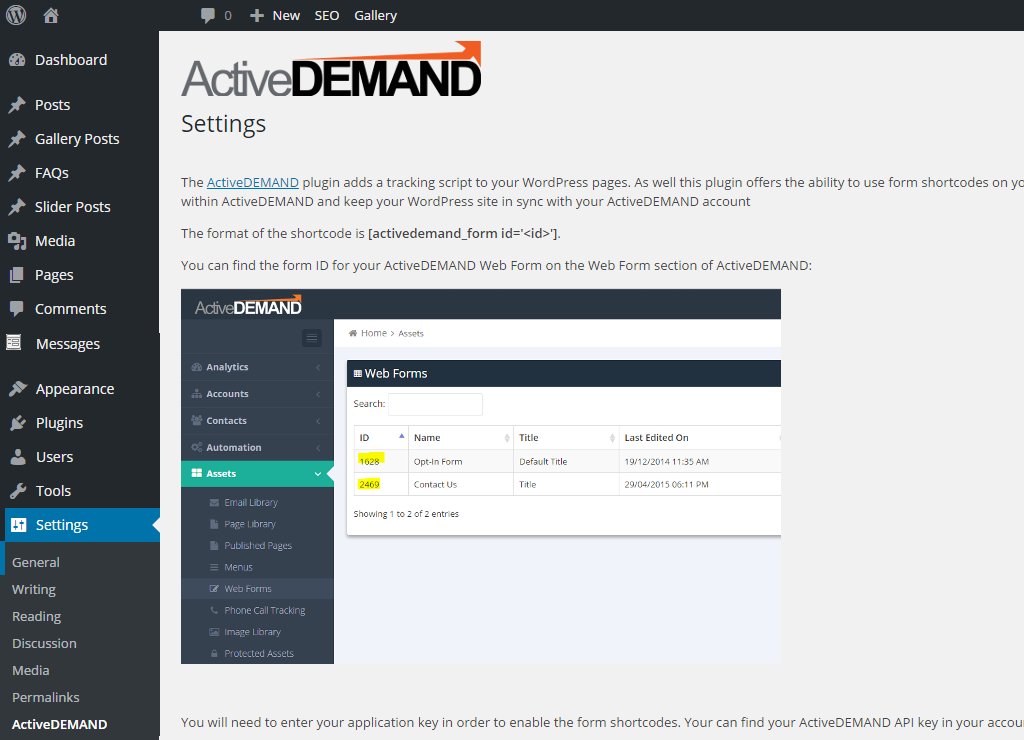Open General settings submenu
This screenshot has width=1024, height=740.
(36, 562)
